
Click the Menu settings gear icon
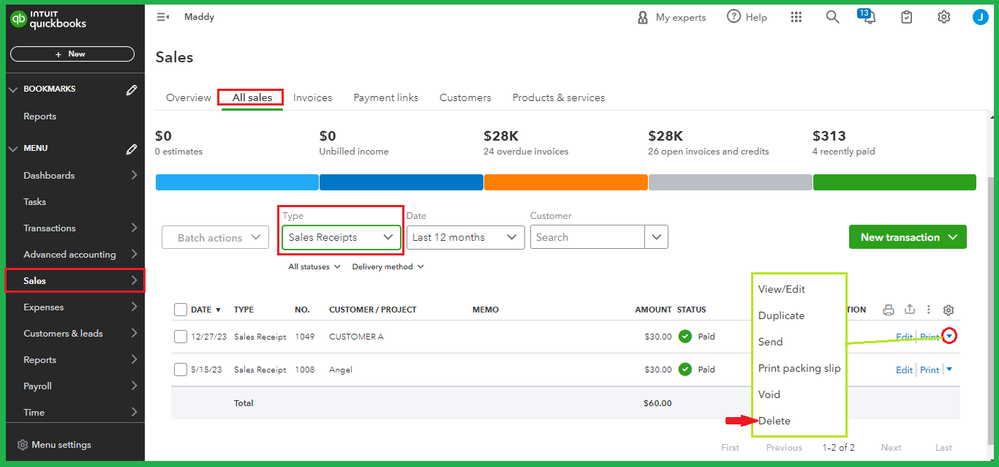point(22,445)
